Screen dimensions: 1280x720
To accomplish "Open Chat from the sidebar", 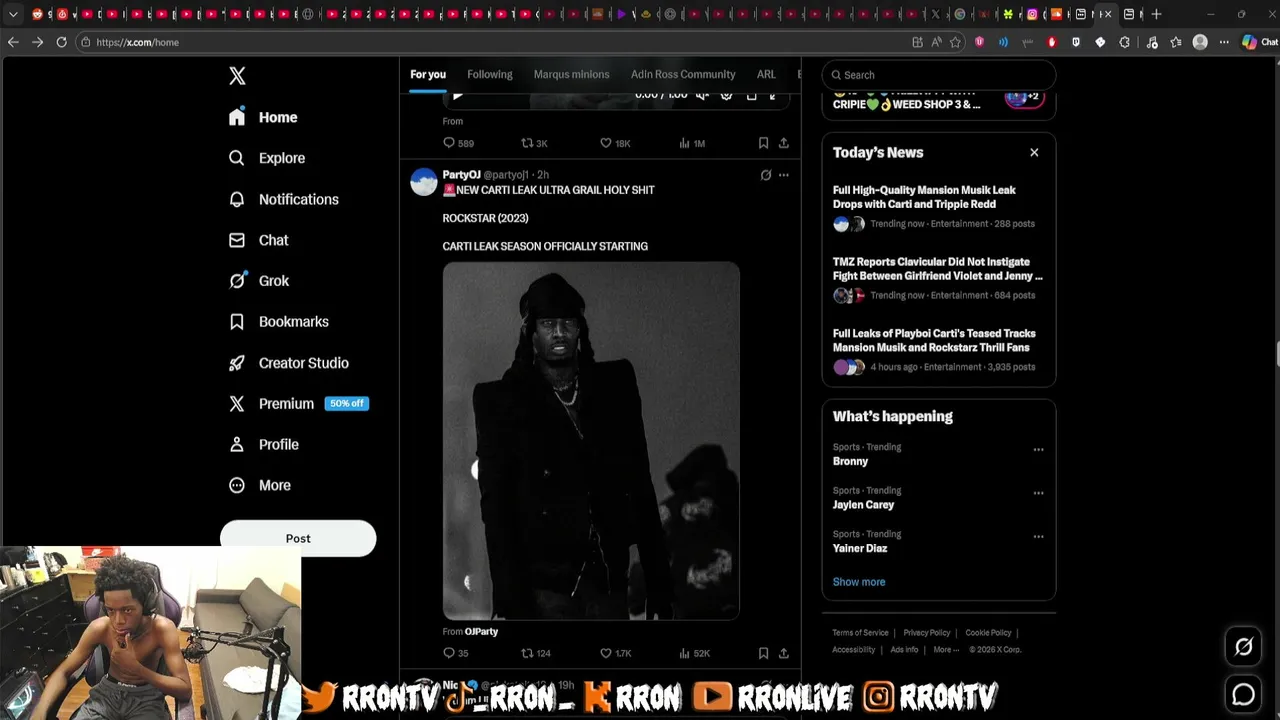I will [x=258, y=240].
